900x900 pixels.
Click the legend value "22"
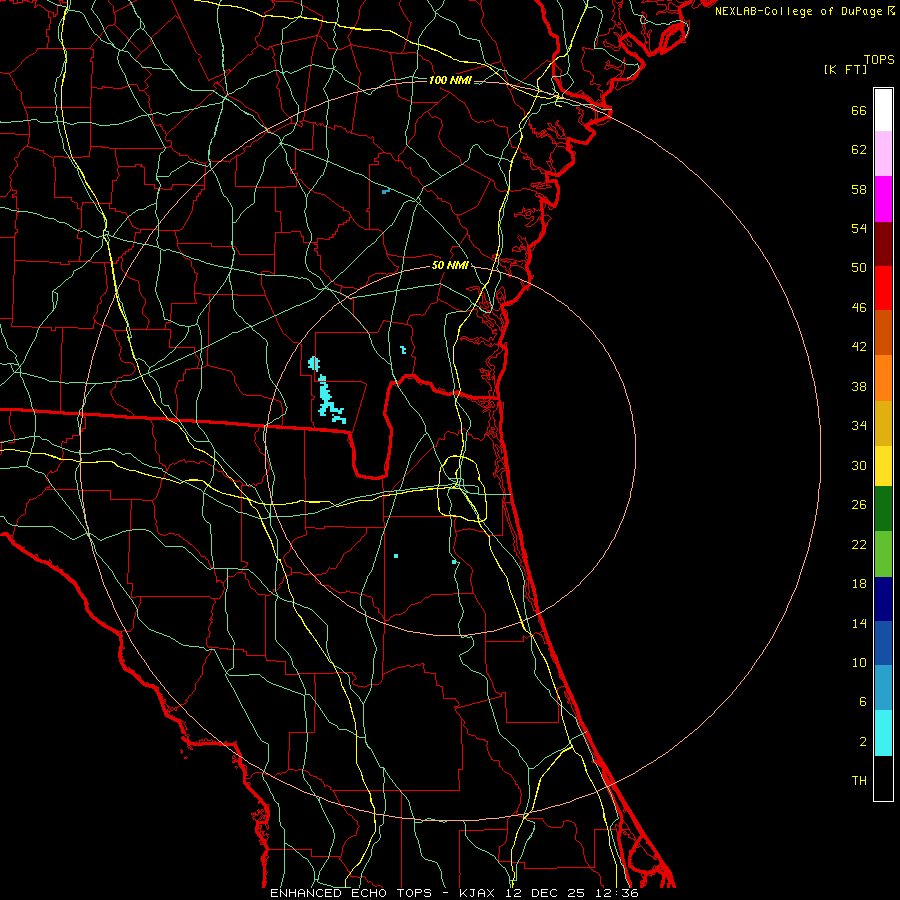click(859, 544)
